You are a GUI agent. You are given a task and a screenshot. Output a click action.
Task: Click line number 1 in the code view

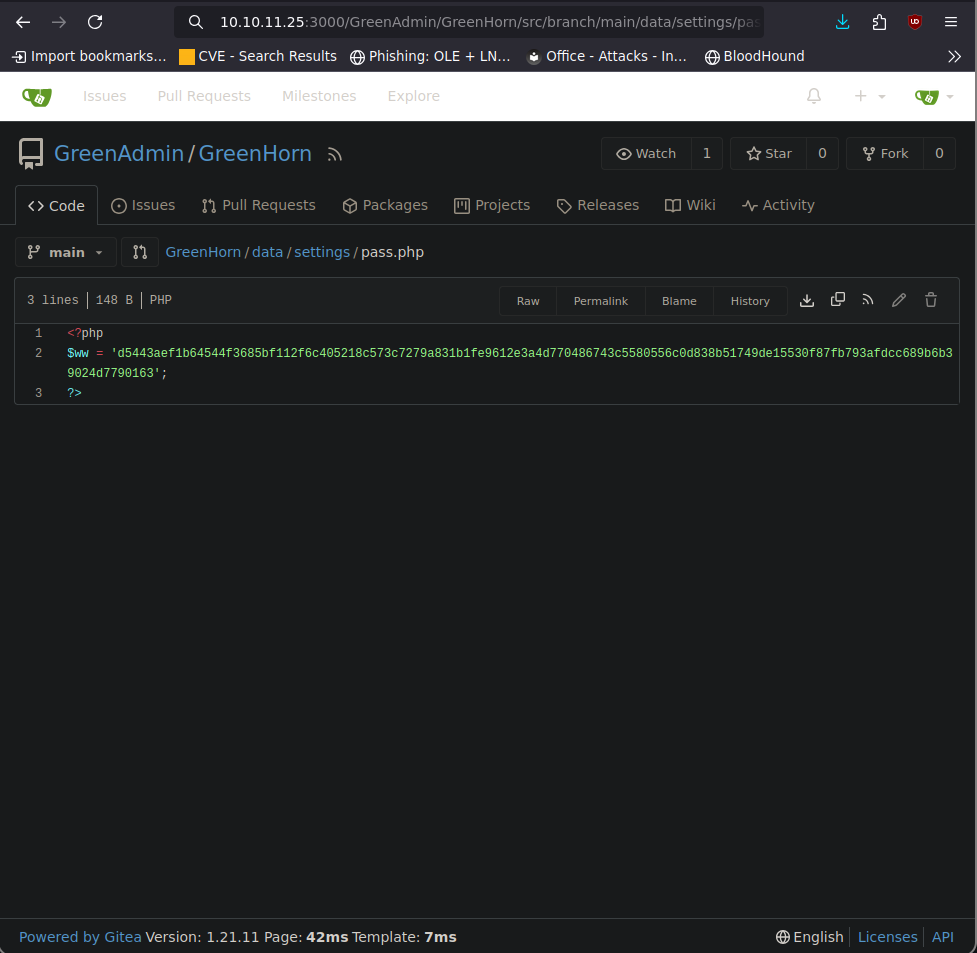coord(39,333)
